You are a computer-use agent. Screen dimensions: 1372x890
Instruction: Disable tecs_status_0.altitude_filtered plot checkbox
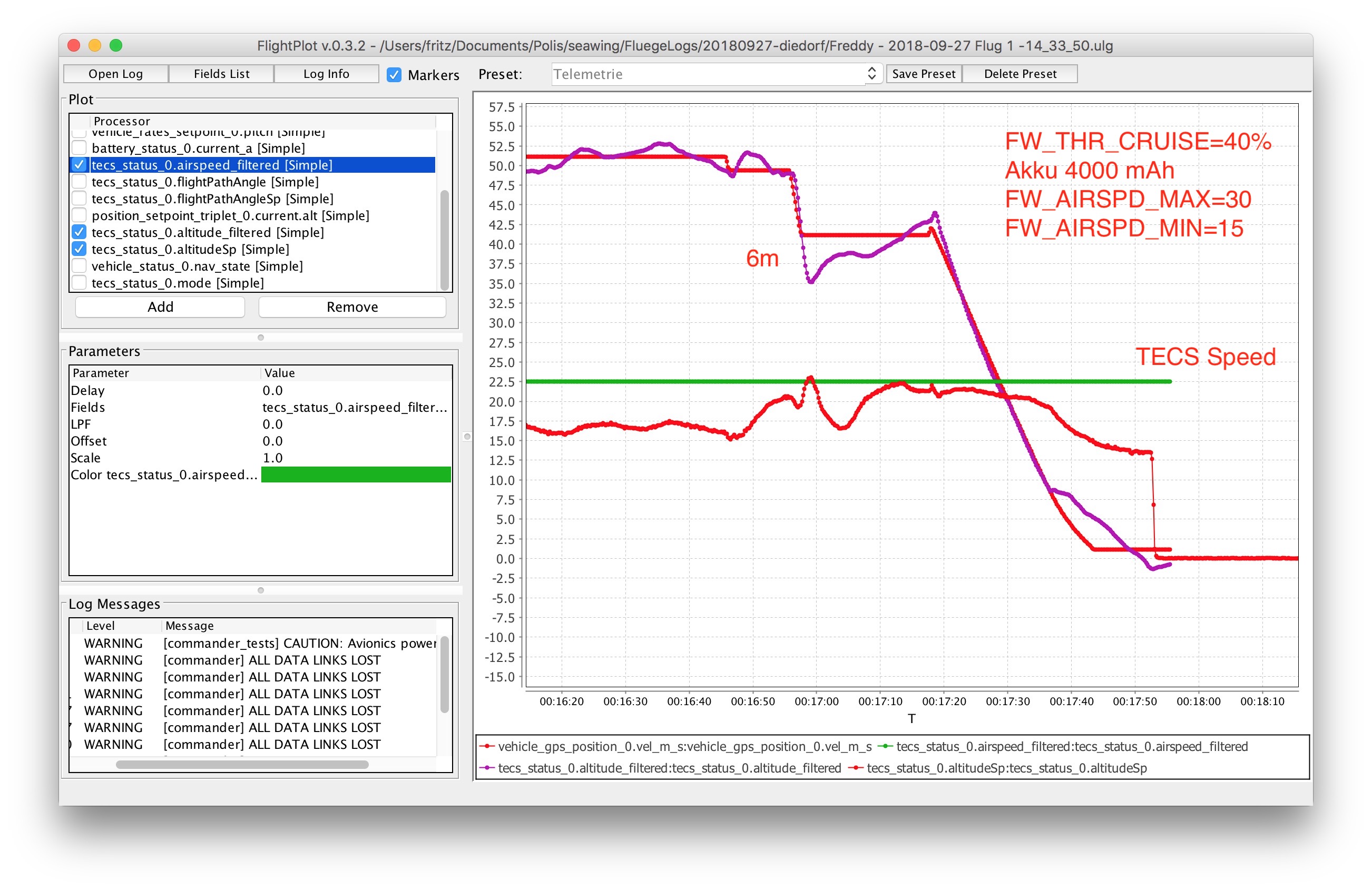coord(80,233)
